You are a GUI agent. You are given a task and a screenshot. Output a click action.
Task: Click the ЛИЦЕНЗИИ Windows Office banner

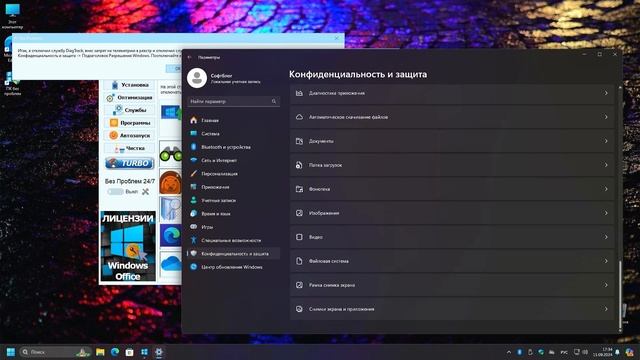[128, 246]
